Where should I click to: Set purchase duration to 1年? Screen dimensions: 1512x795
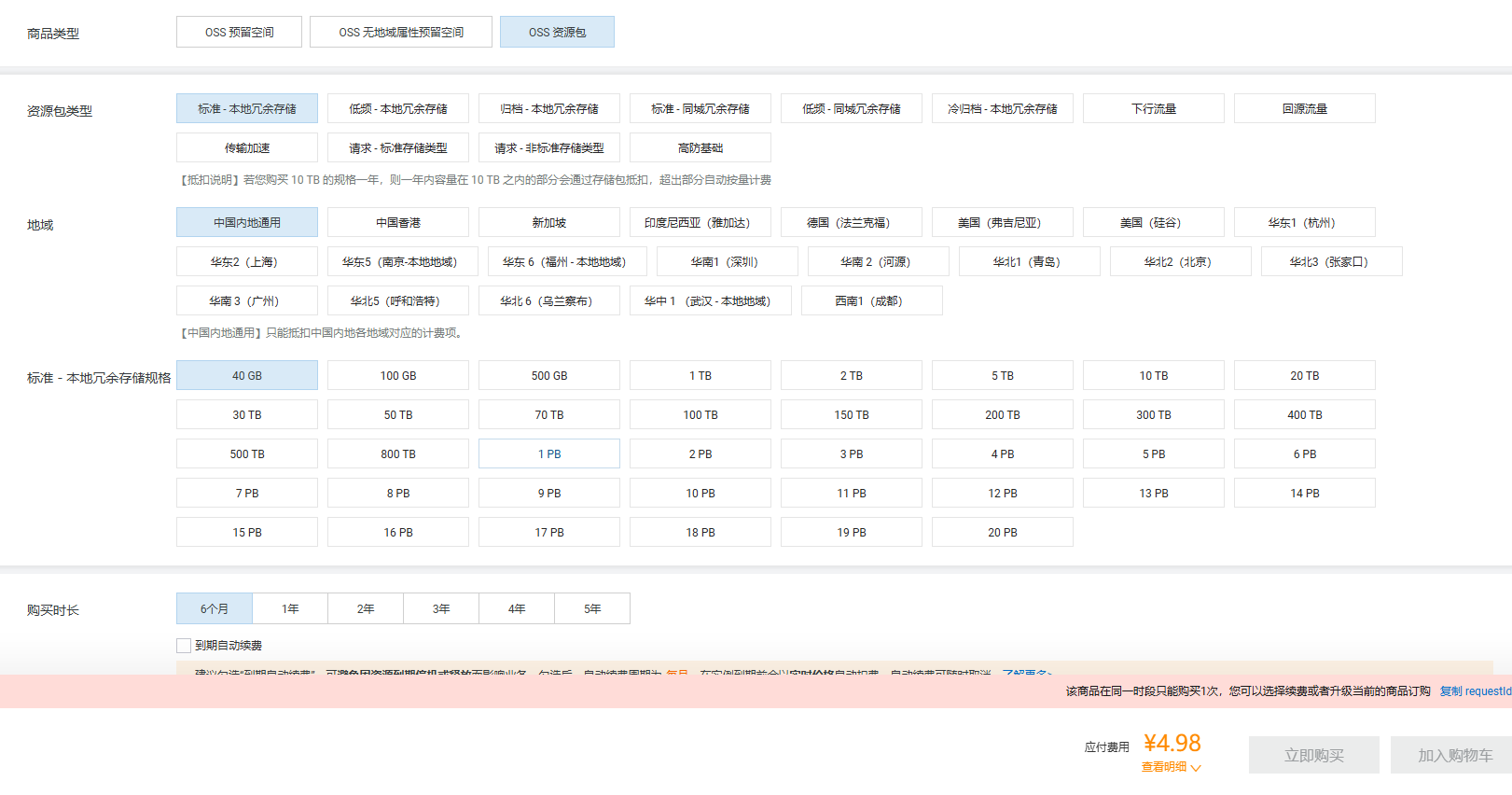pyautogui.click(x=290, y=609)
